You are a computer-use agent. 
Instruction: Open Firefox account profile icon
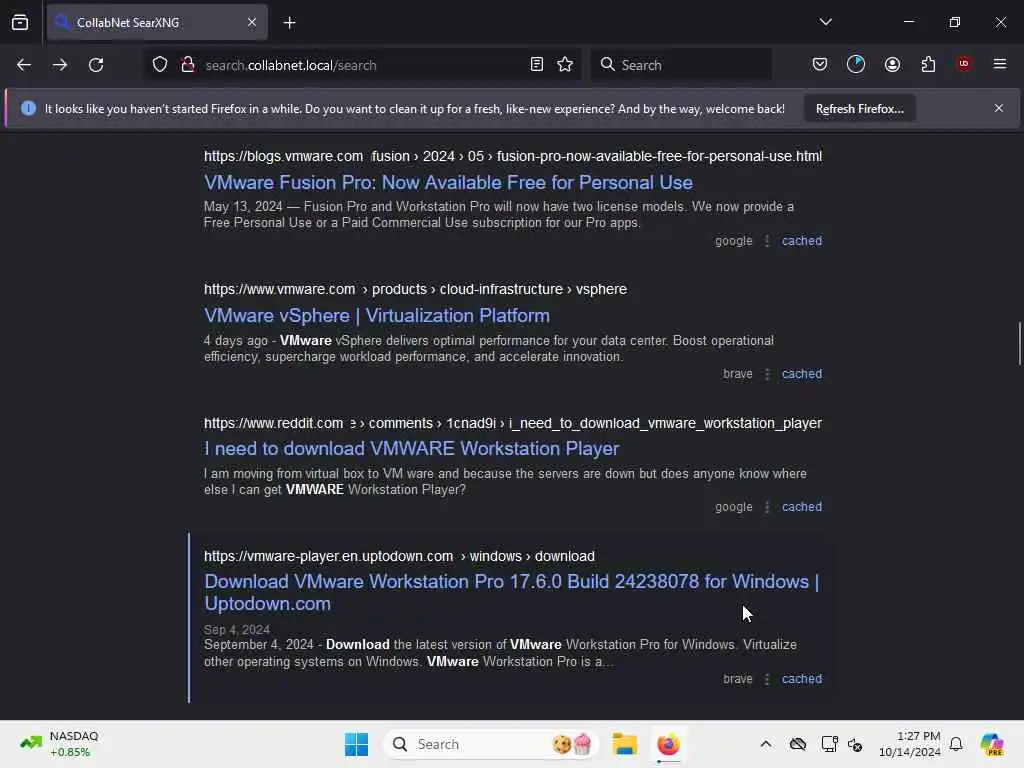pos(892,64)
